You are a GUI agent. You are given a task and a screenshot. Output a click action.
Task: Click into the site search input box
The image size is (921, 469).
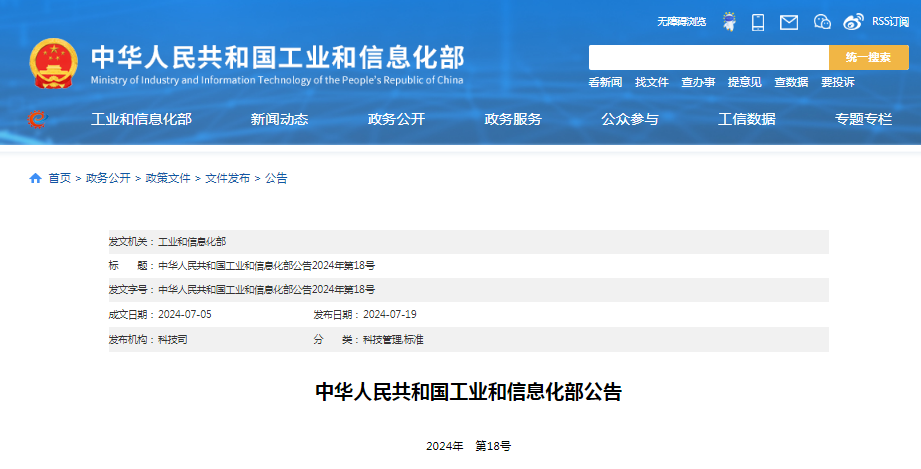click(708, 58)
